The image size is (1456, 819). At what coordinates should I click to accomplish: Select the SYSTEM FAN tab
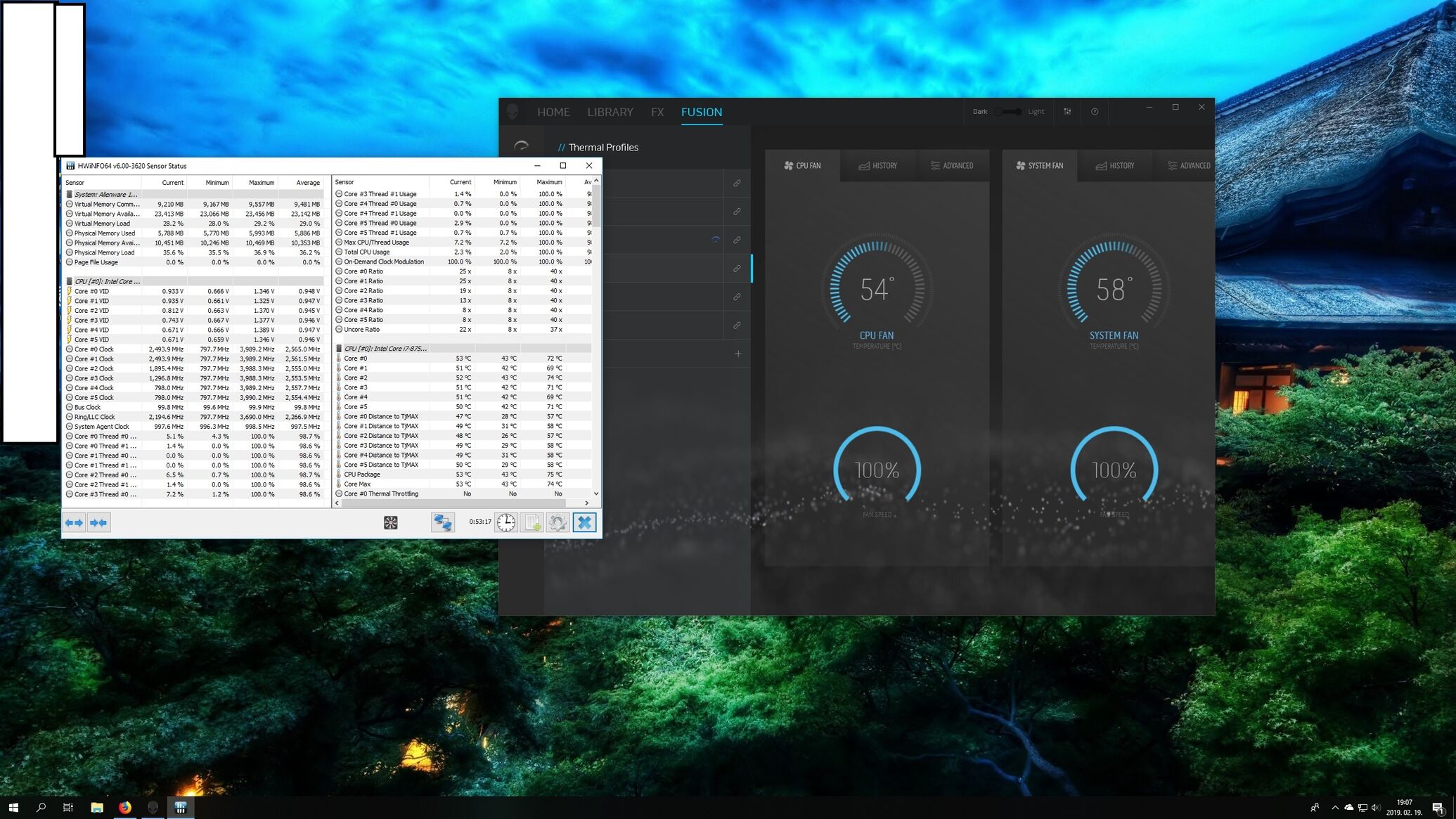[x=1039, y=166]
